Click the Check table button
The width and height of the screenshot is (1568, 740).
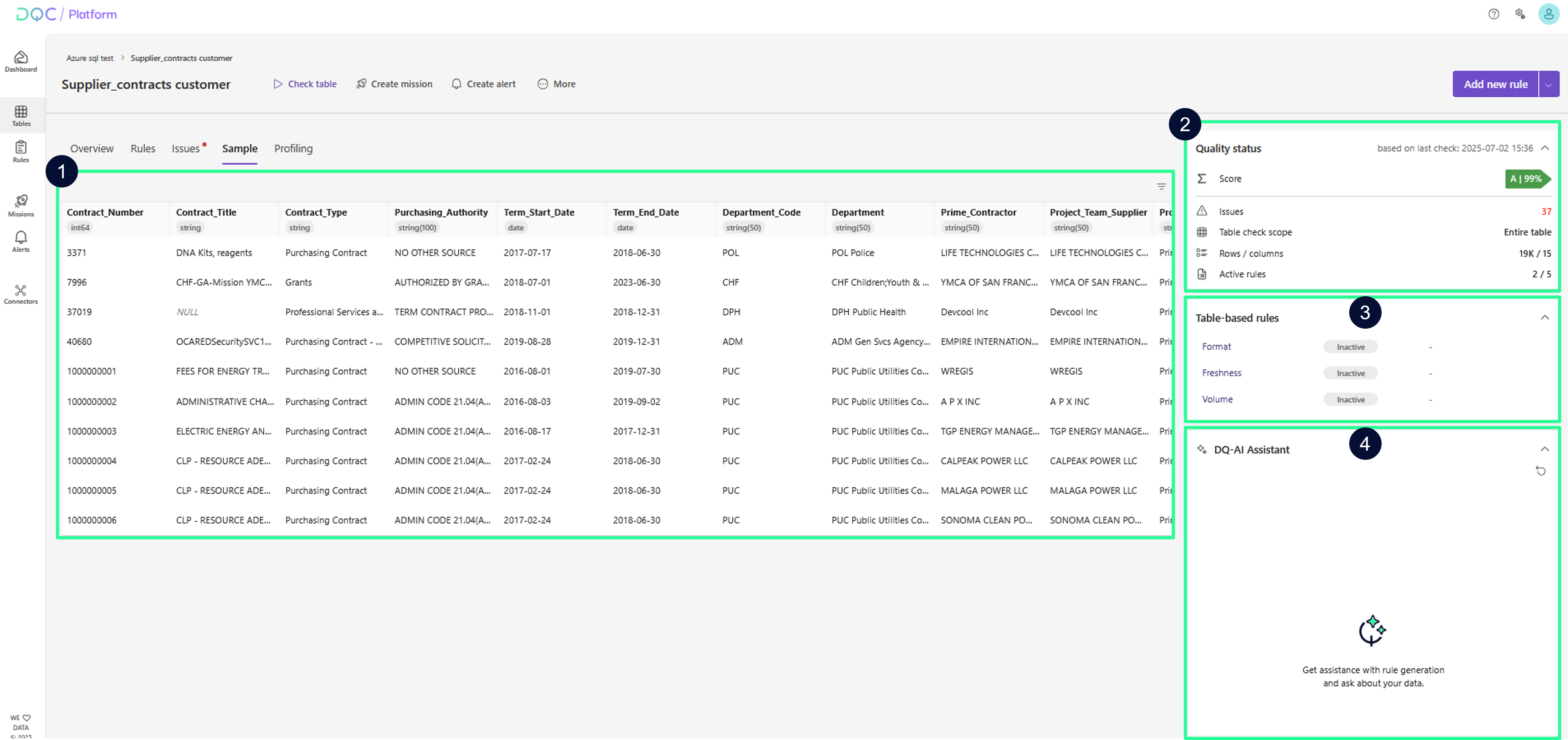coord(304,84)
